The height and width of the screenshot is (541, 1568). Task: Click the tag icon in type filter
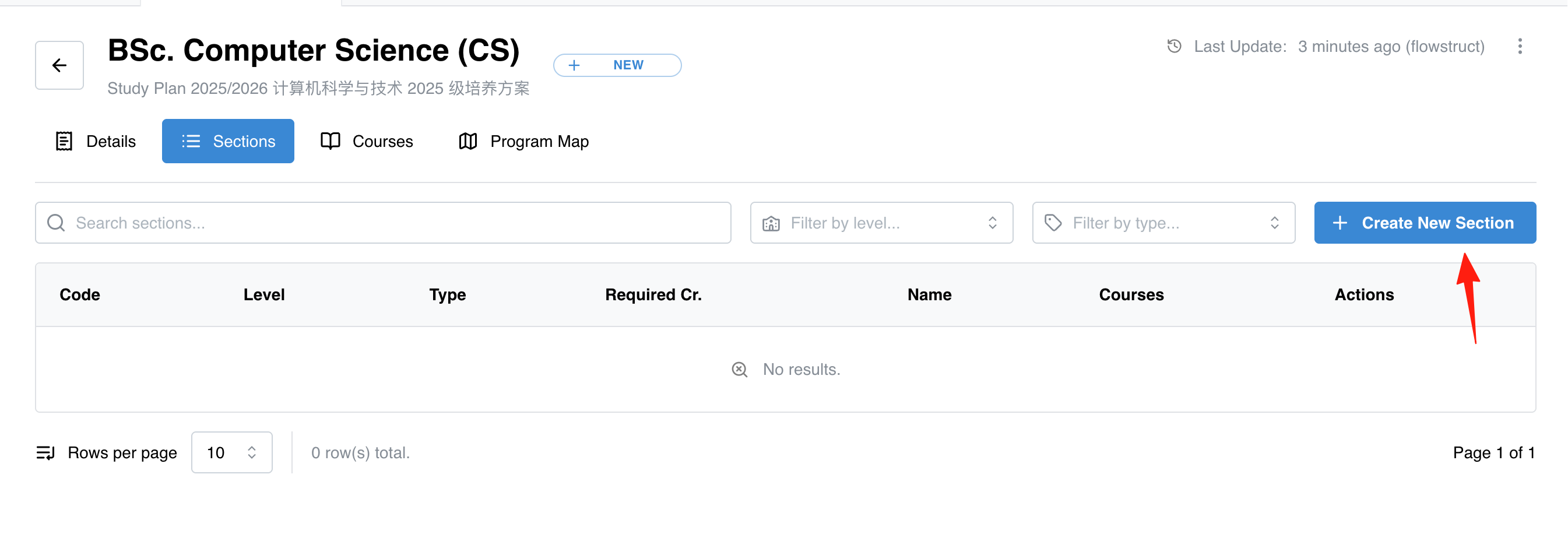click(1053, 223)
